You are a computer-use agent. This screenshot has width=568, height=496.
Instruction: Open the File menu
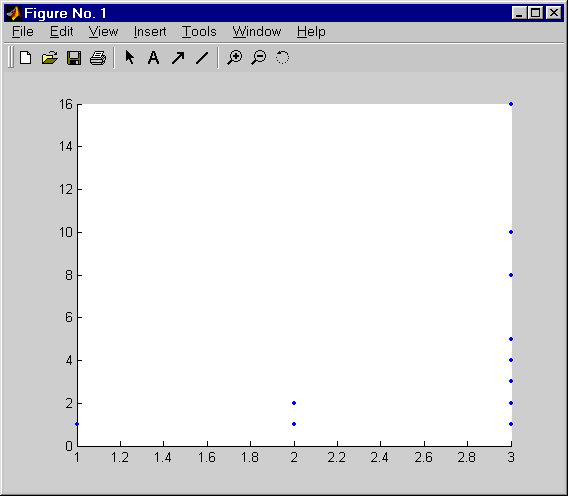point(22,32)
